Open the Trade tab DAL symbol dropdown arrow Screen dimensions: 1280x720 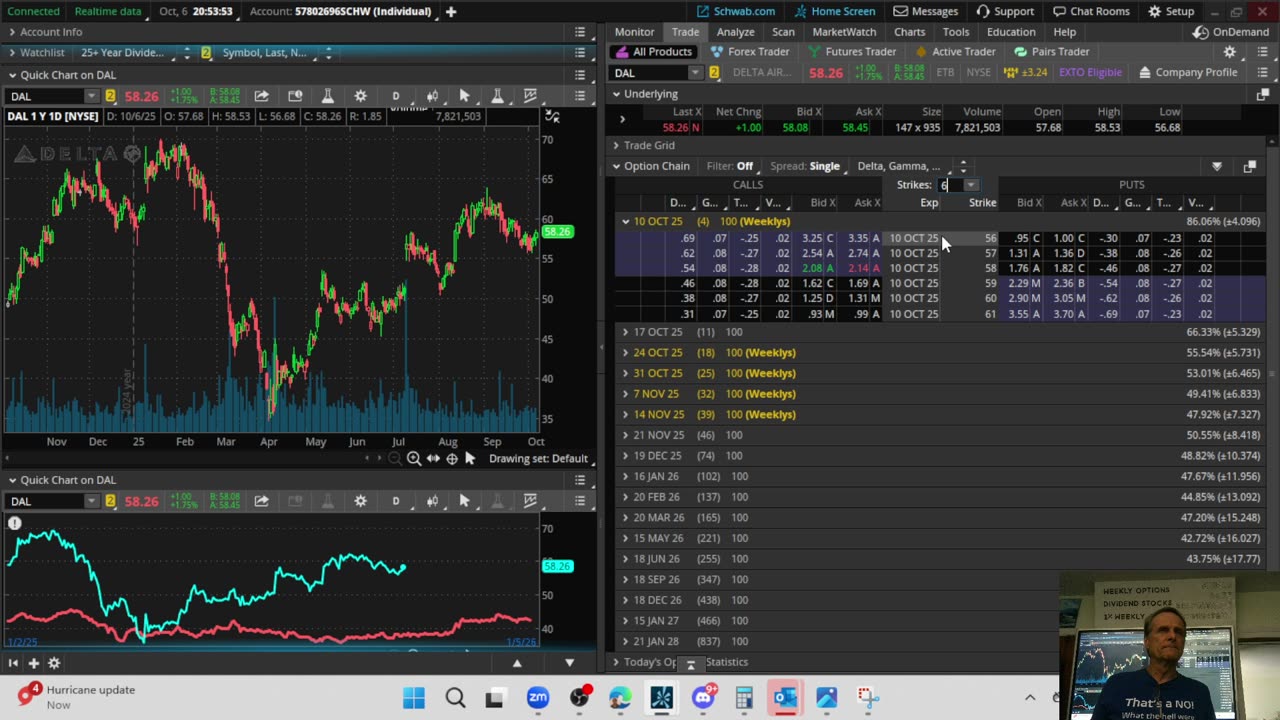[695, 73]
